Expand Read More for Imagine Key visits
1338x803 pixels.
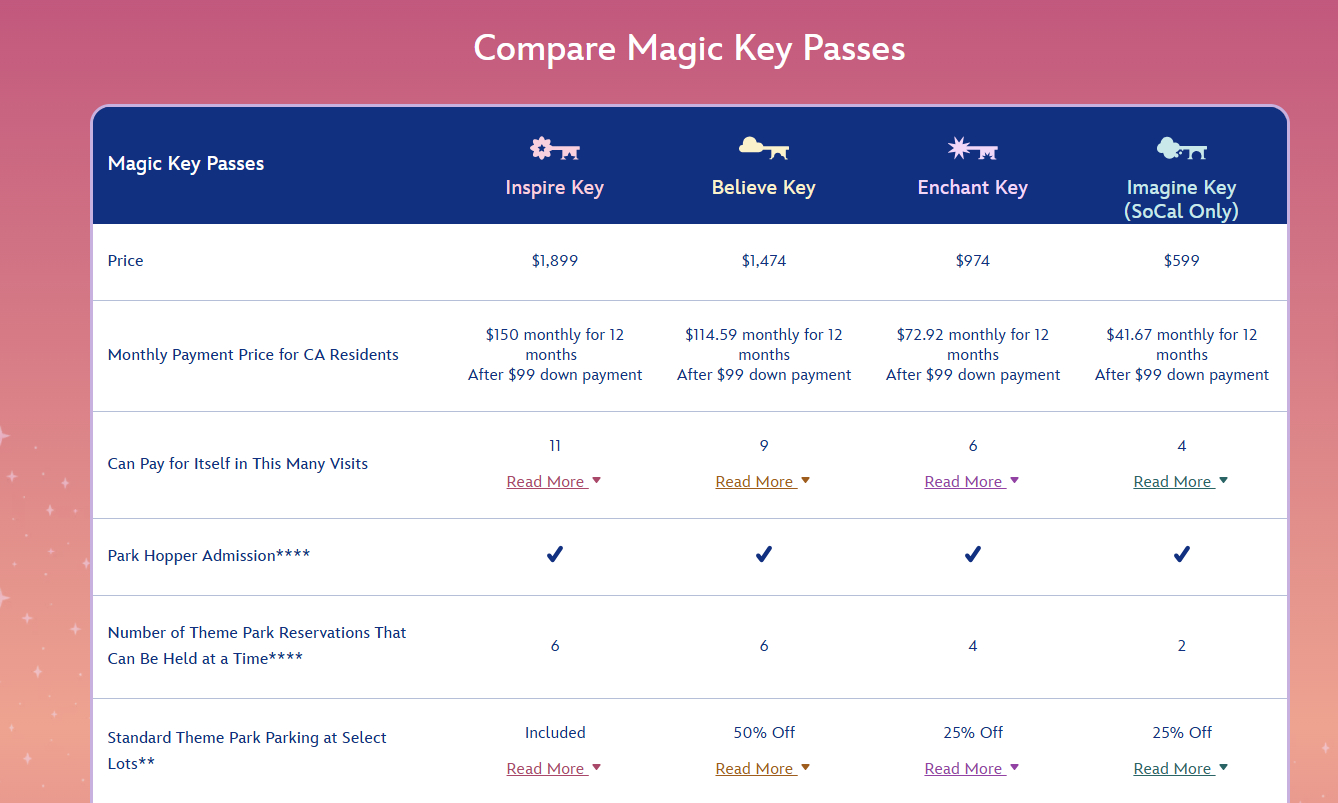click(x=1181, y=482)
